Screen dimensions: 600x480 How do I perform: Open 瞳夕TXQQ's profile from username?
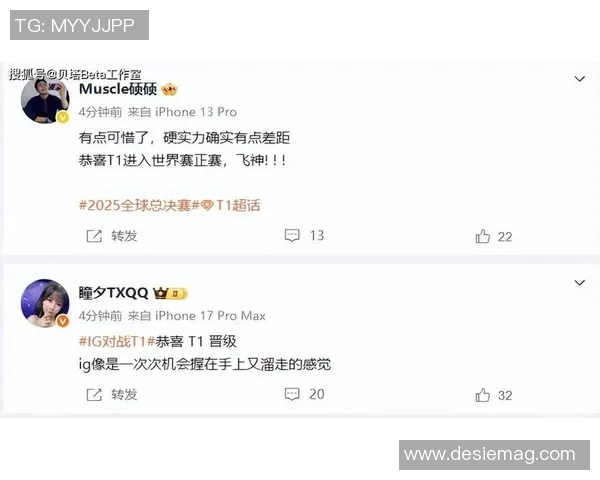pos(113,293)
